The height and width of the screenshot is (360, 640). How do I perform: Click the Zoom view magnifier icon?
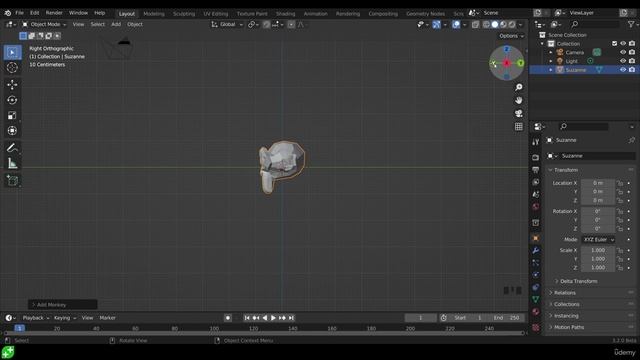point(518,87)
